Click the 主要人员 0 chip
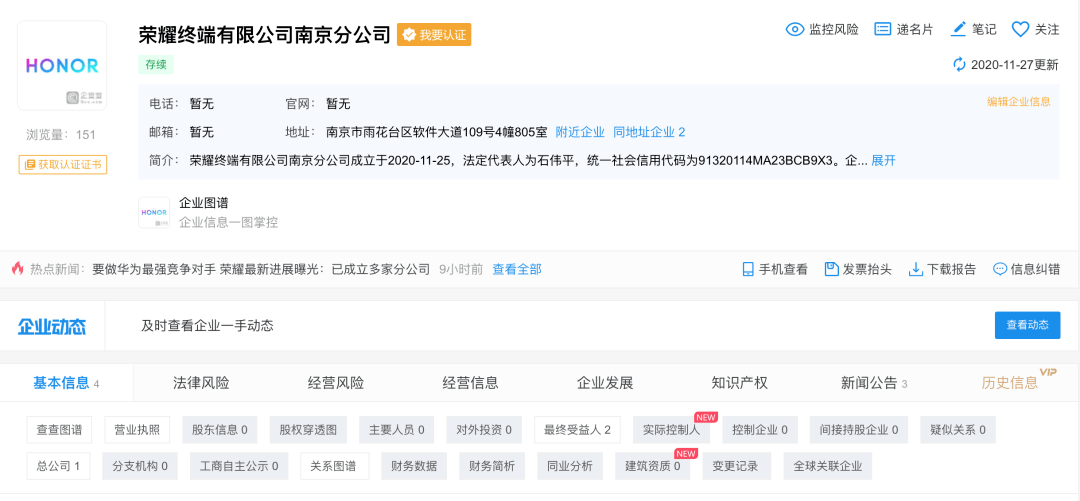Screen dimensions: 1080x501 click(x=397, y=430)
